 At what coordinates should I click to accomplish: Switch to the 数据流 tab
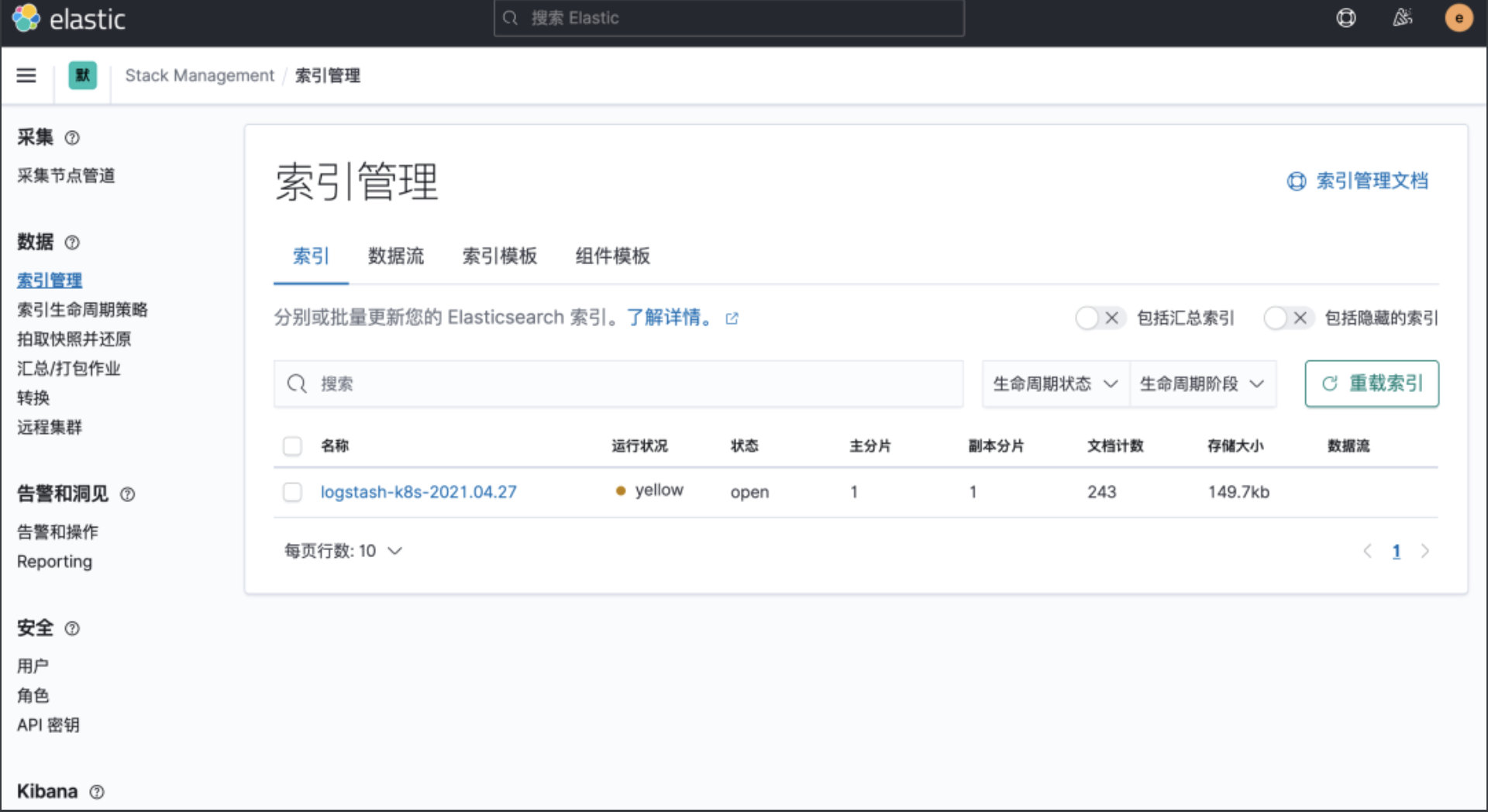click(397, 256)
